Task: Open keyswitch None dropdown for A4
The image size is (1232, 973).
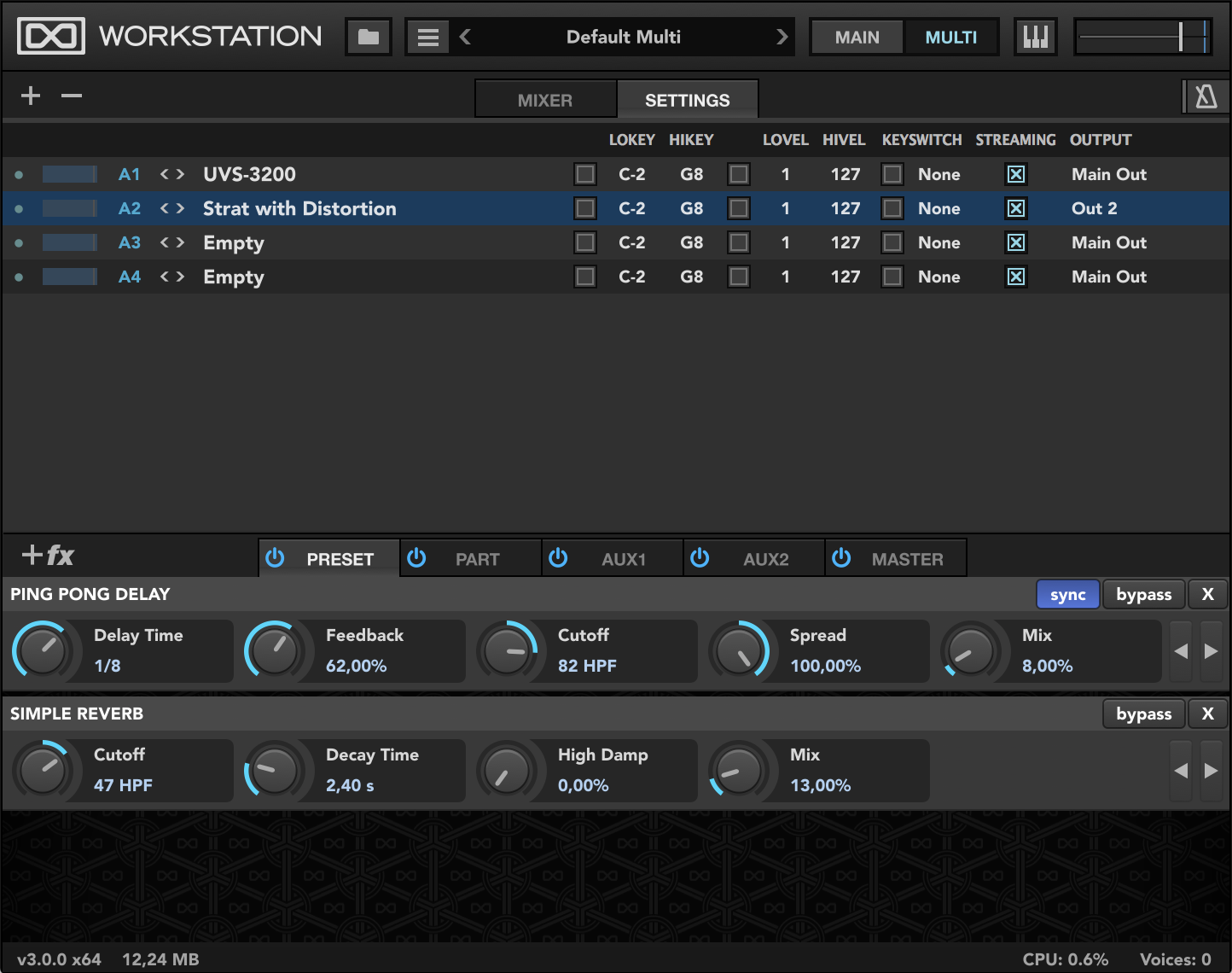Action: click(x=939, y=277)
